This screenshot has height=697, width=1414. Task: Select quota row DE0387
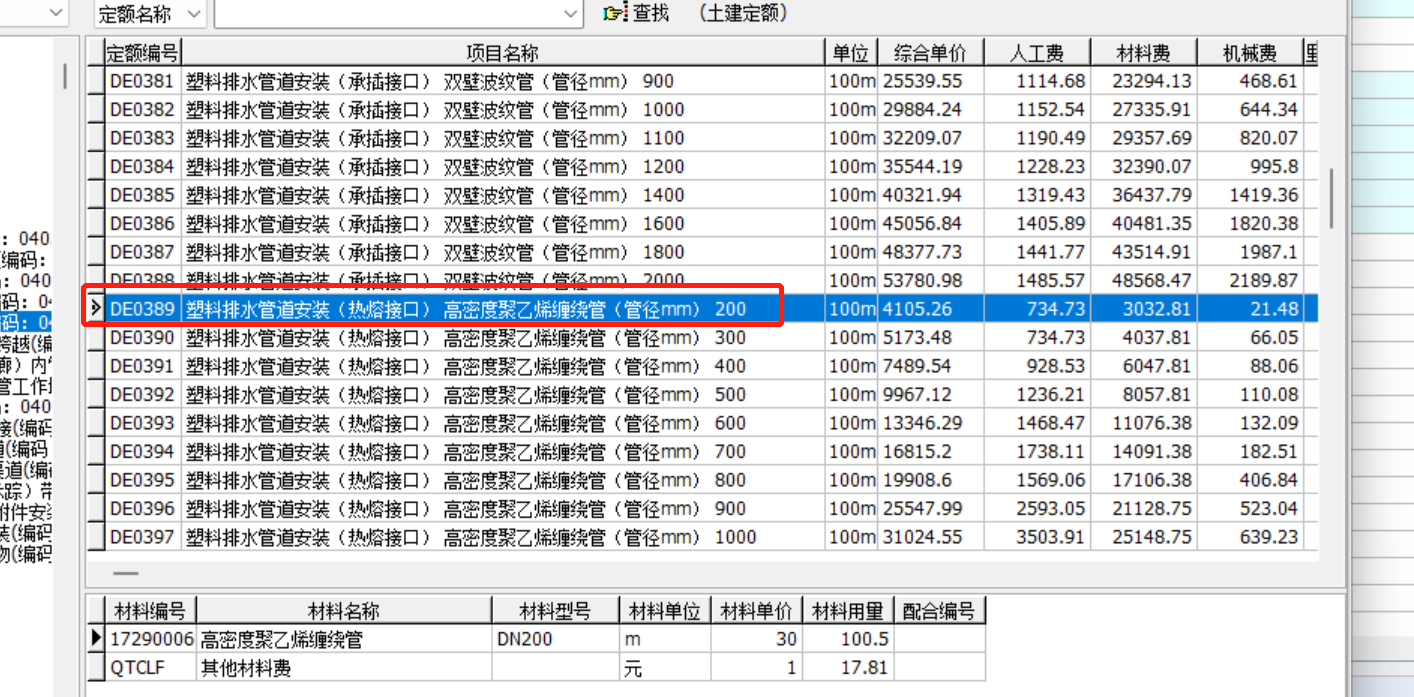pyautogui.click(x=704, y=252)
